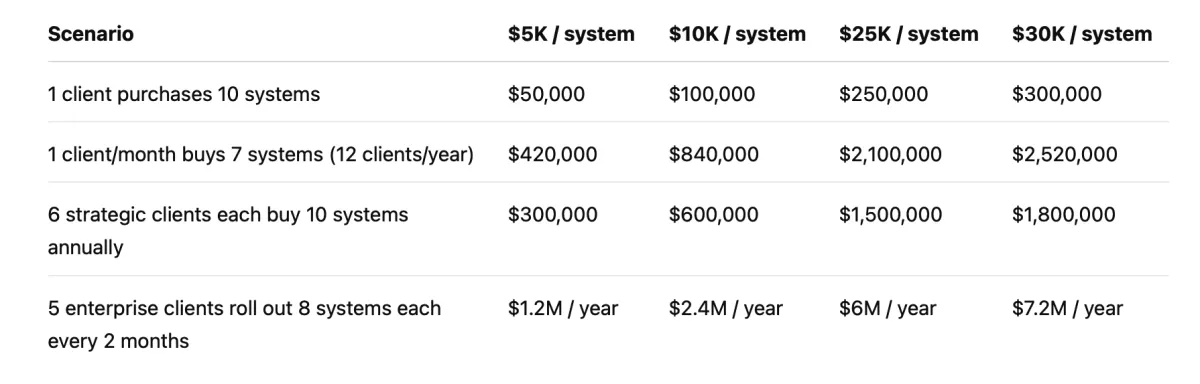
Task: Select the $5K / system column header
Action: click(571, 34)
